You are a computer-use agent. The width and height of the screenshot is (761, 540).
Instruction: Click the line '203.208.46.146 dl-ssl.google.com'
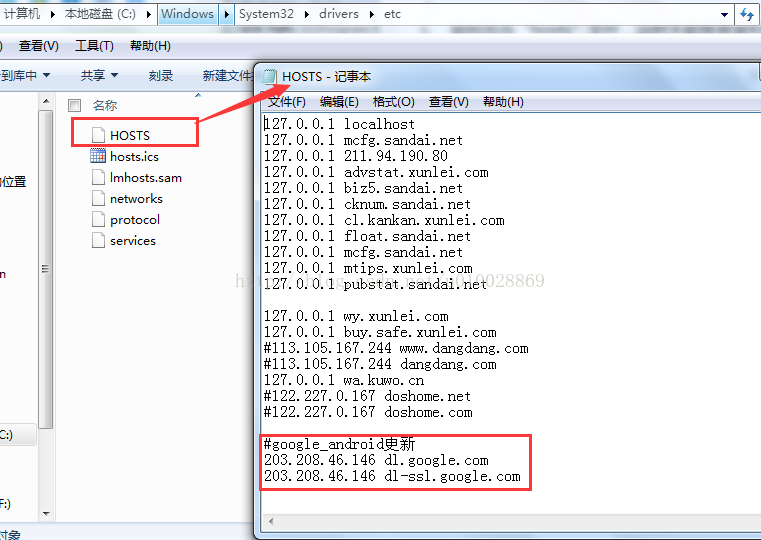392,476
